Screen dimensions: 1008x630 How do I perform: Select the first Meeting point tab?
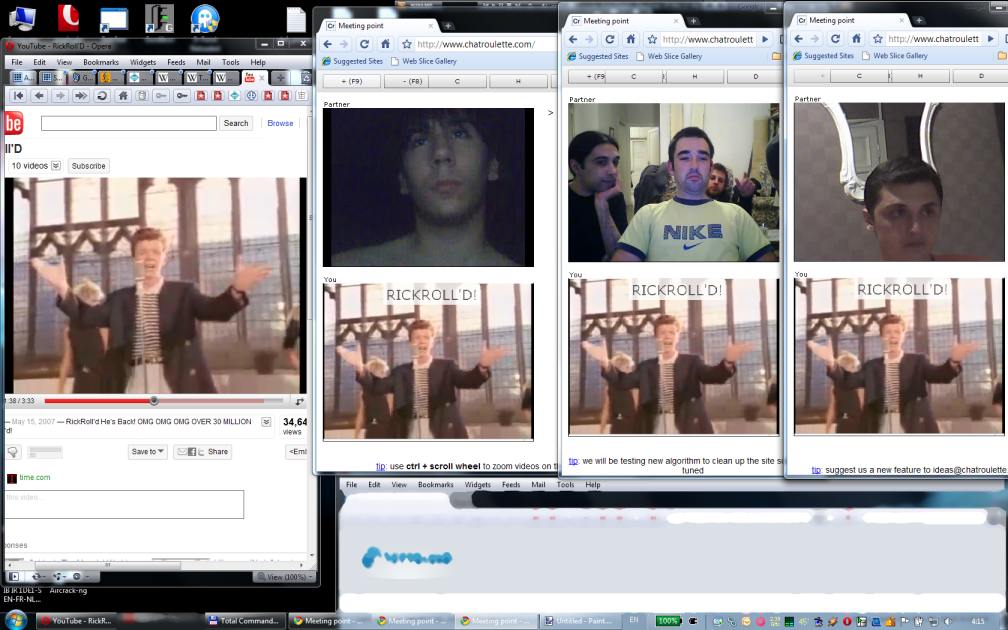point(381,26)
